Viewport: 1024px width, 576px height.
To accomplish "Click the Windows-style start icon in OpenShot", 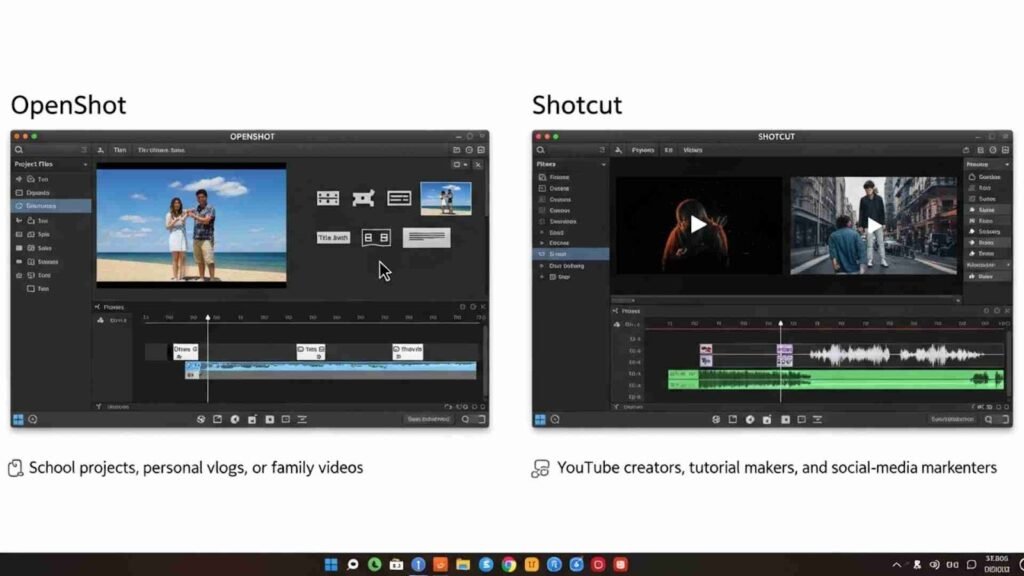I will [18, 419].
